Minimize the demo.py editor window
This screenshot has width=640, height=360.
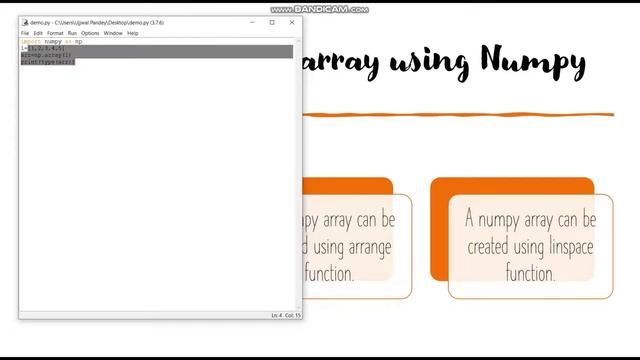pyautogui.click(x=252, y=22)
